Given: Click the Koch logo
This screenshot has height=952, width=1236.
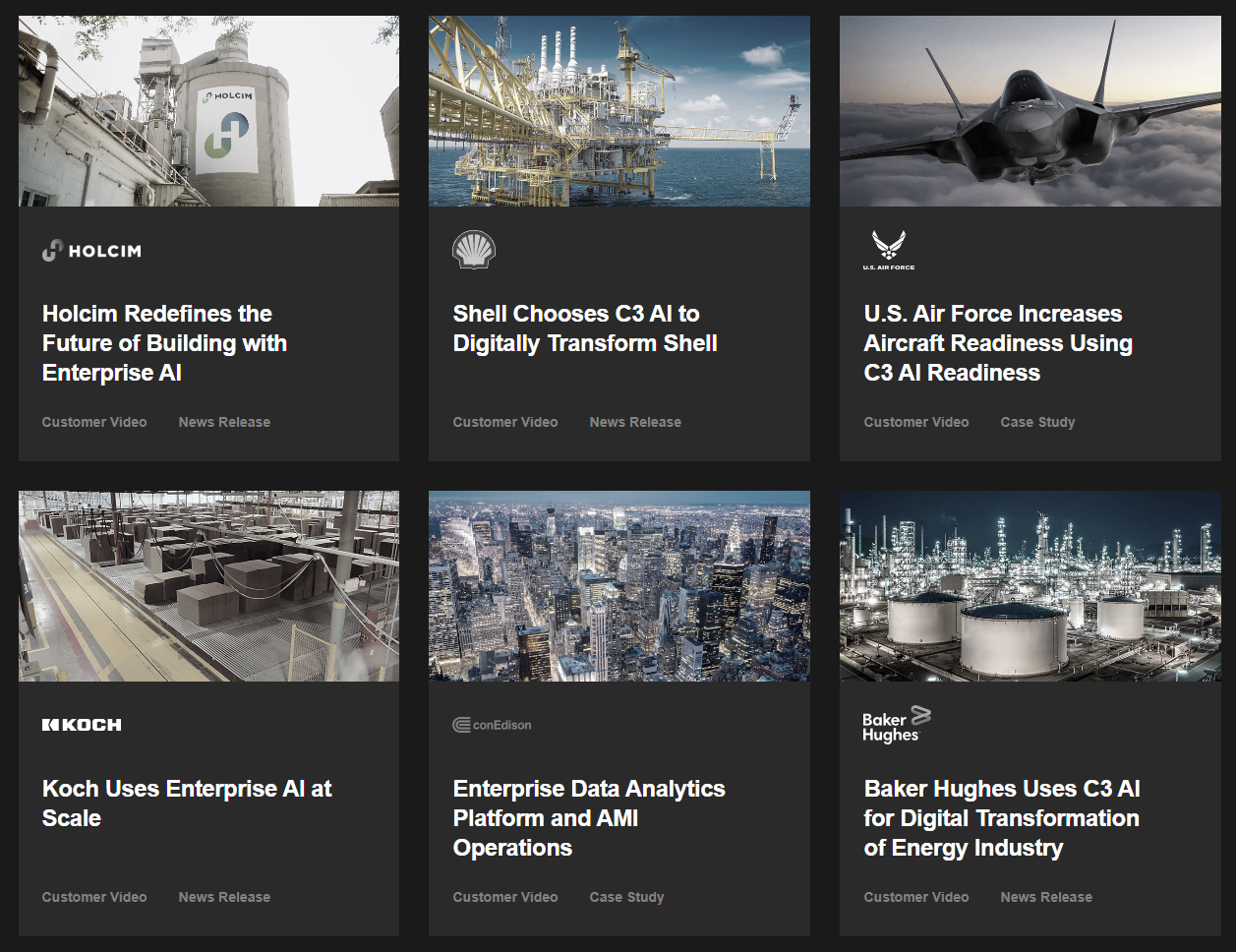Looking at the screenshot, I should [82, 725].
